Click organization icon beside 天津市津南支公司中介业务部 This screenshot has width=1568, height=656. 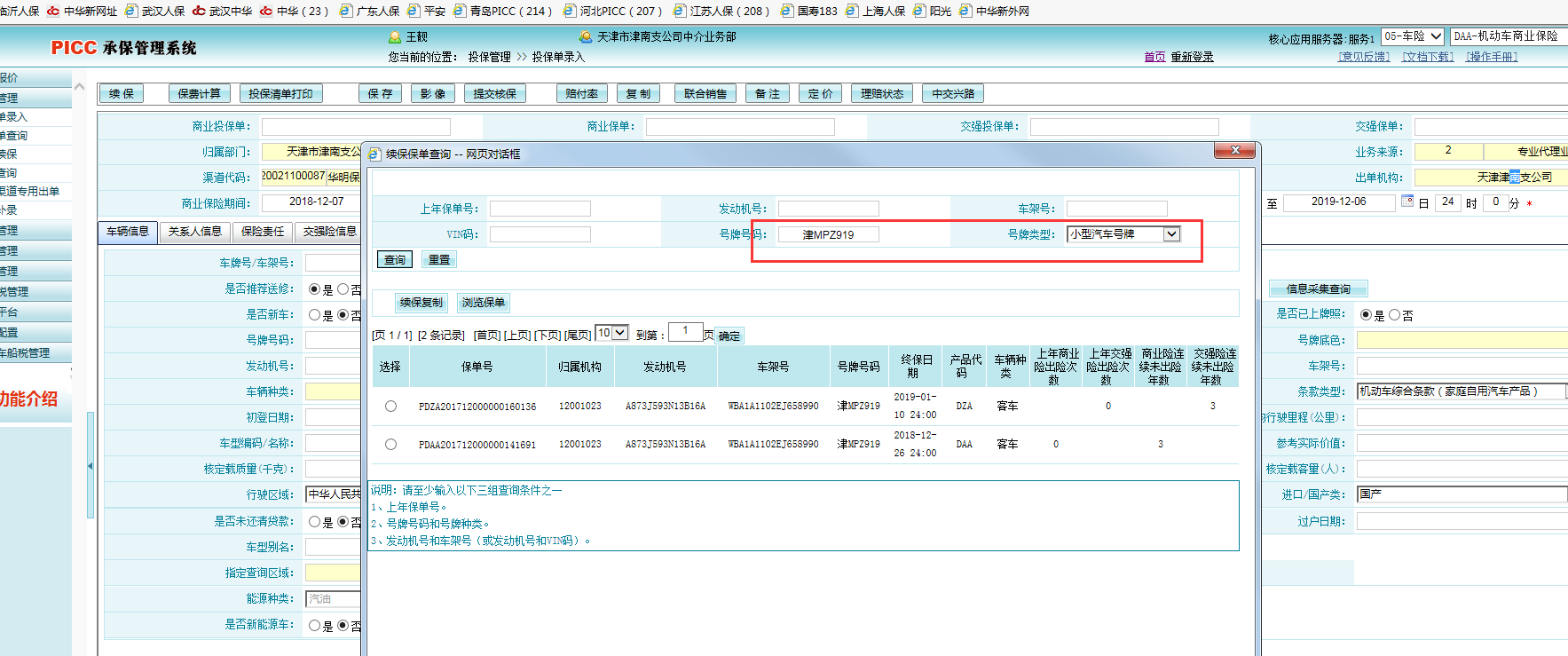585,37
